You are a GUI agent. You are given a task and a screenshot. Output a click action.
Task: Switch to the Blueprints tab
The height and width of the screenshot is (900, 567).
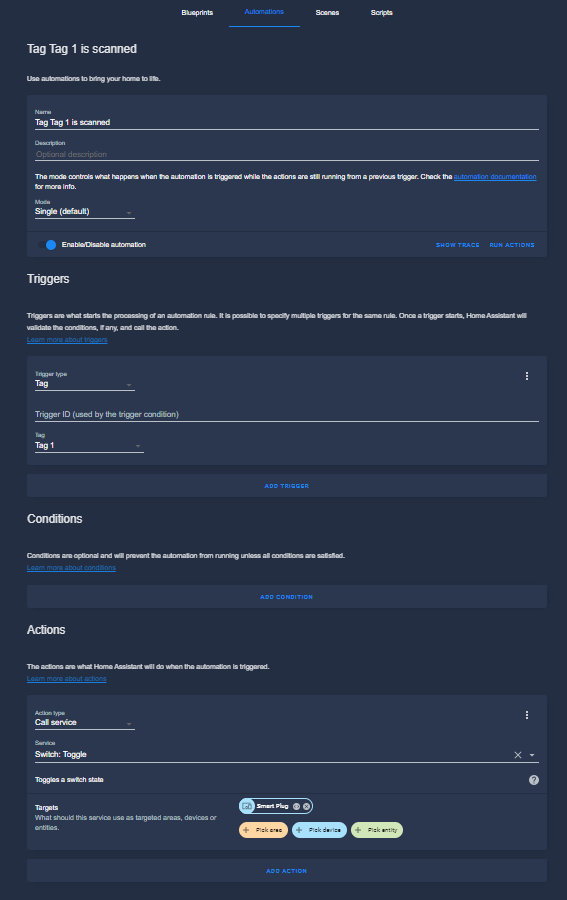197,13
